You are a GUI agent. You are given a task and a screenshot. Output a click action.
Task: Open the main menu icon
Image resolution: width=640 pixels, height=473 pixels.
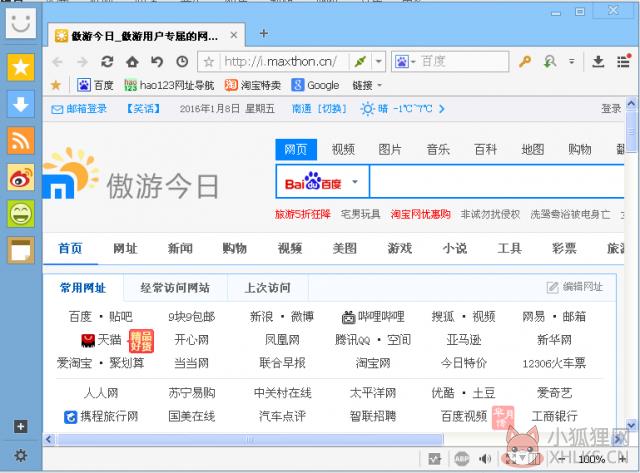(x=624, y=61)
